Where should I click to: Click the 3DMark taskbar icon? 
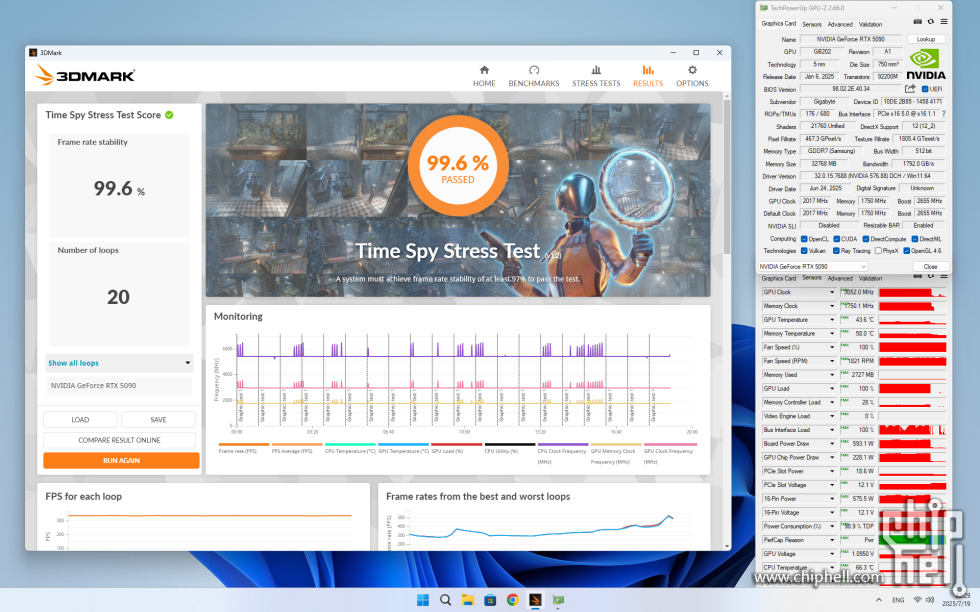click(535, 600)
